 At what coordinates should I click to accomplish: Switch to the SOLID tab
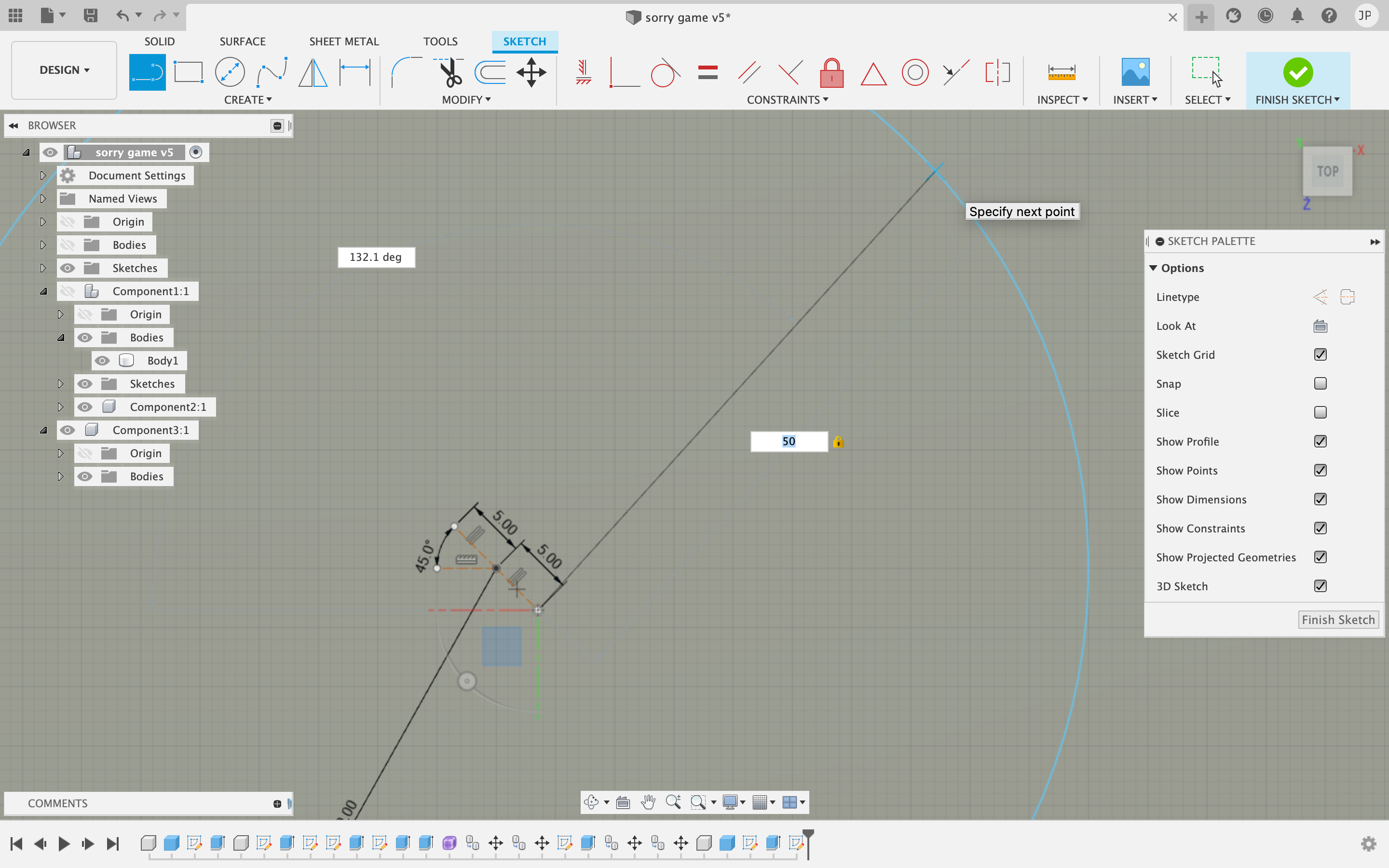pyautogui.click(x=160, y=41)
